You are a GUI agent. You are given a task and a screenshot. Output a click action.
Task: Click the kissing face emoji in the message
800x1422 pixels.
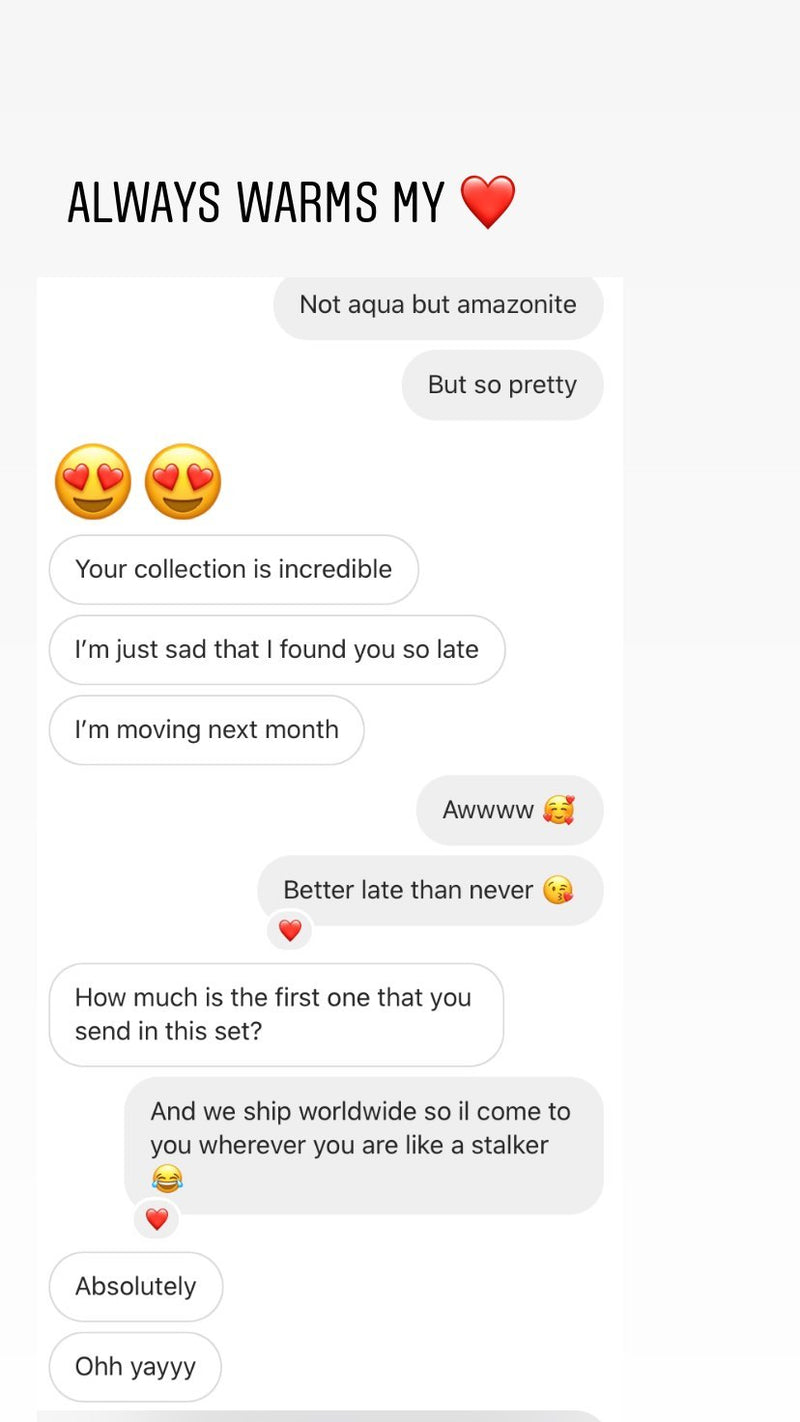click(x=558, y=890)
